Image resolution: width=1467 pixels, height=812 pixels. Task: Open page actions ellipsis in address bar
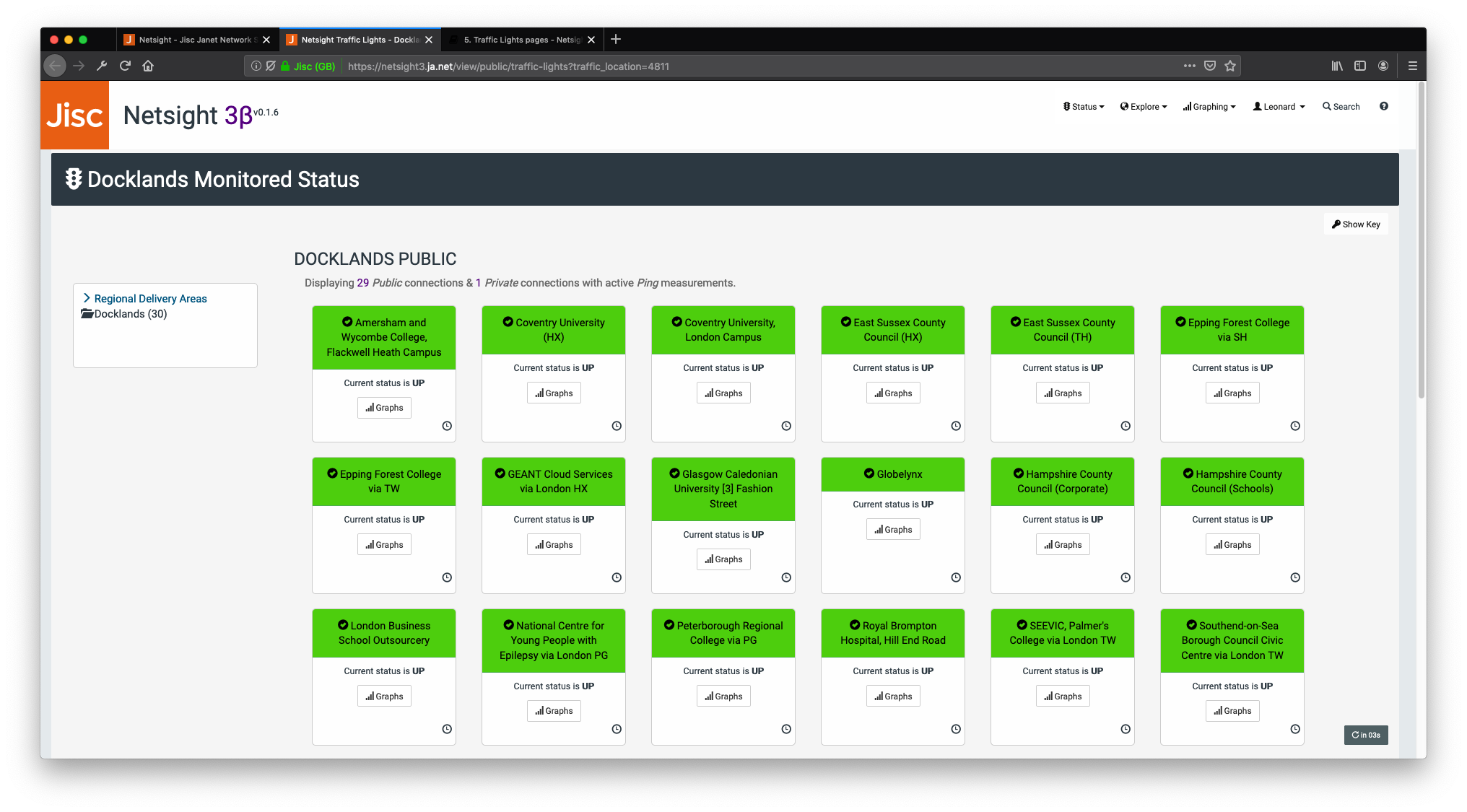pos(1189,66)
